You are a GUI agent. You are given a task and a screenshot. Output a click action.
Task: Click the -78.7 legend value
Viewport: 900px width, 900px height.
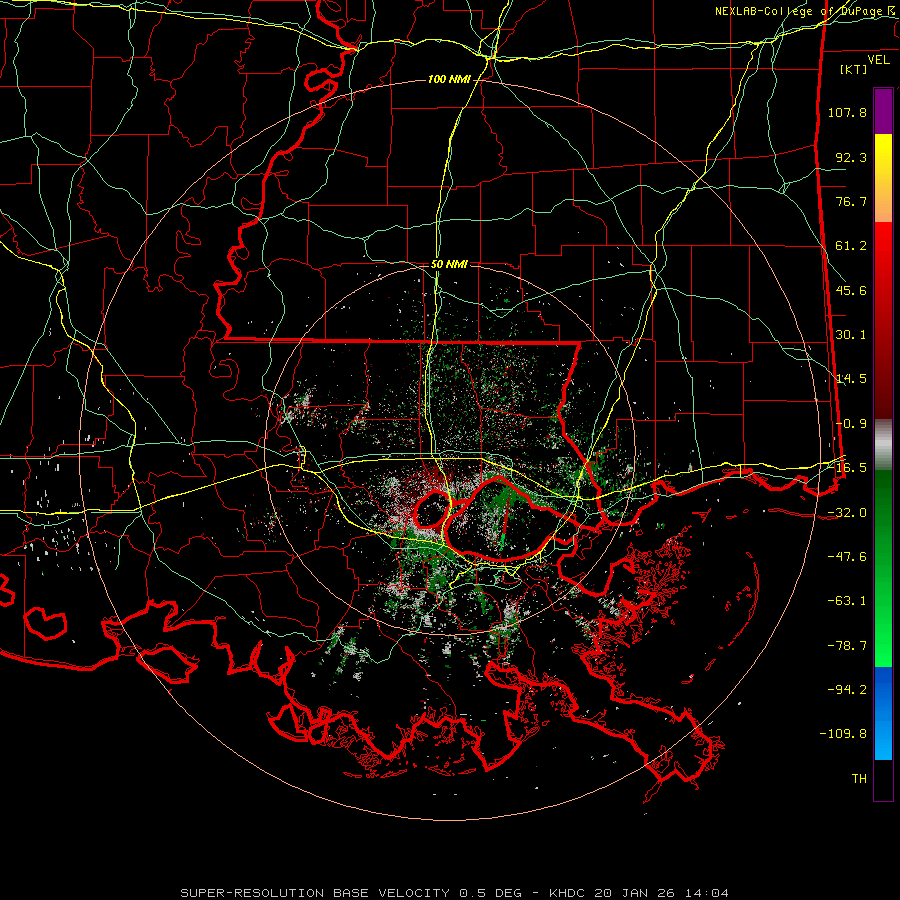pyautogui.click(x=847, y=646)
